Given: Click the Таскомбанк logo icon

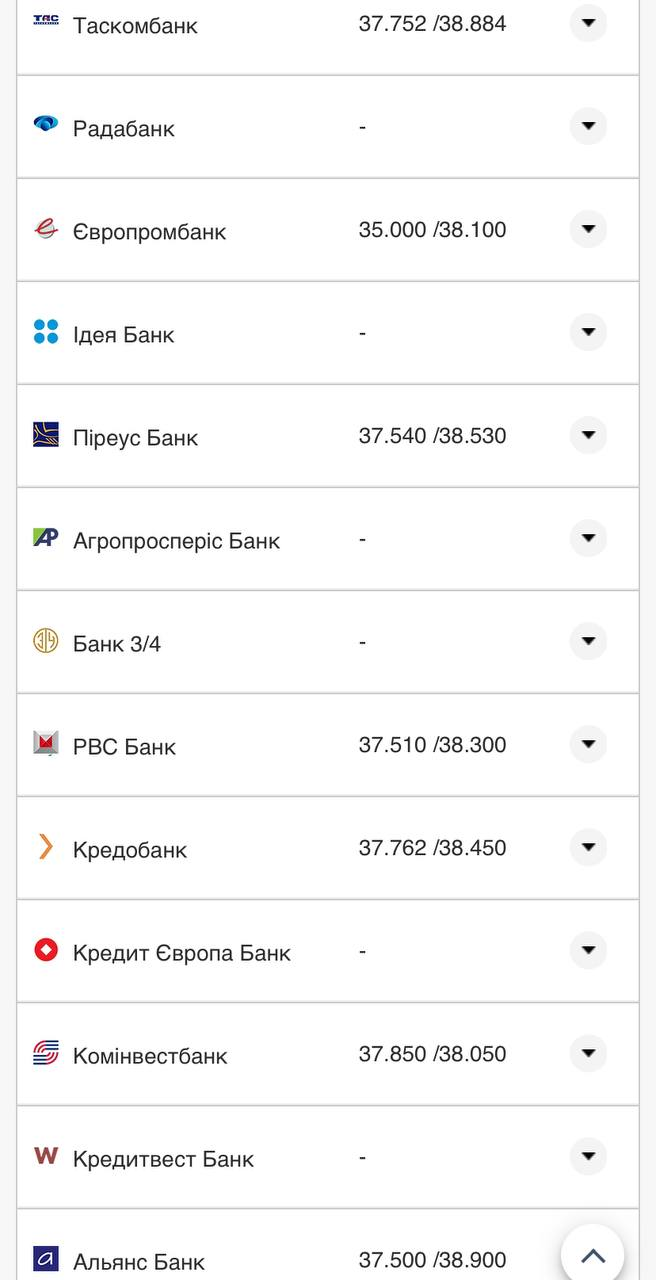Looking at the screenshot, I should (x=46, y=20).
